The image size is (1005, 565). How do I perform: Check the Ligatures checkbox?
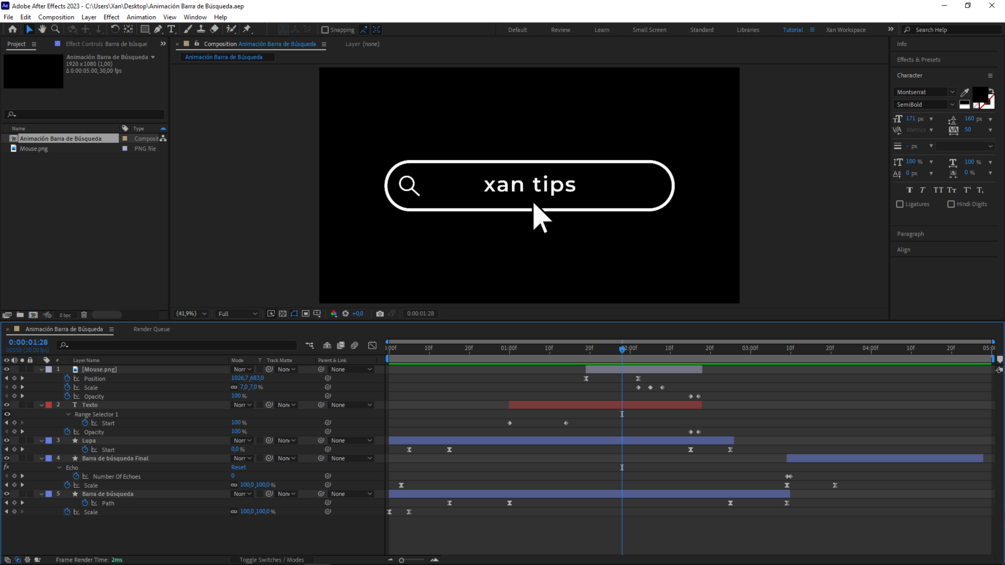coord(900,204)
